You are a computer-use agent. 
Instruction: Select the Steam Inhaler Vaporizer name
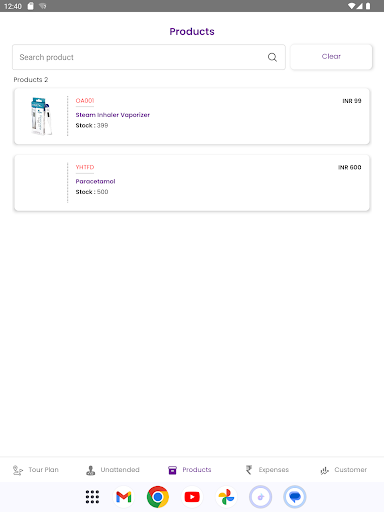112,115
